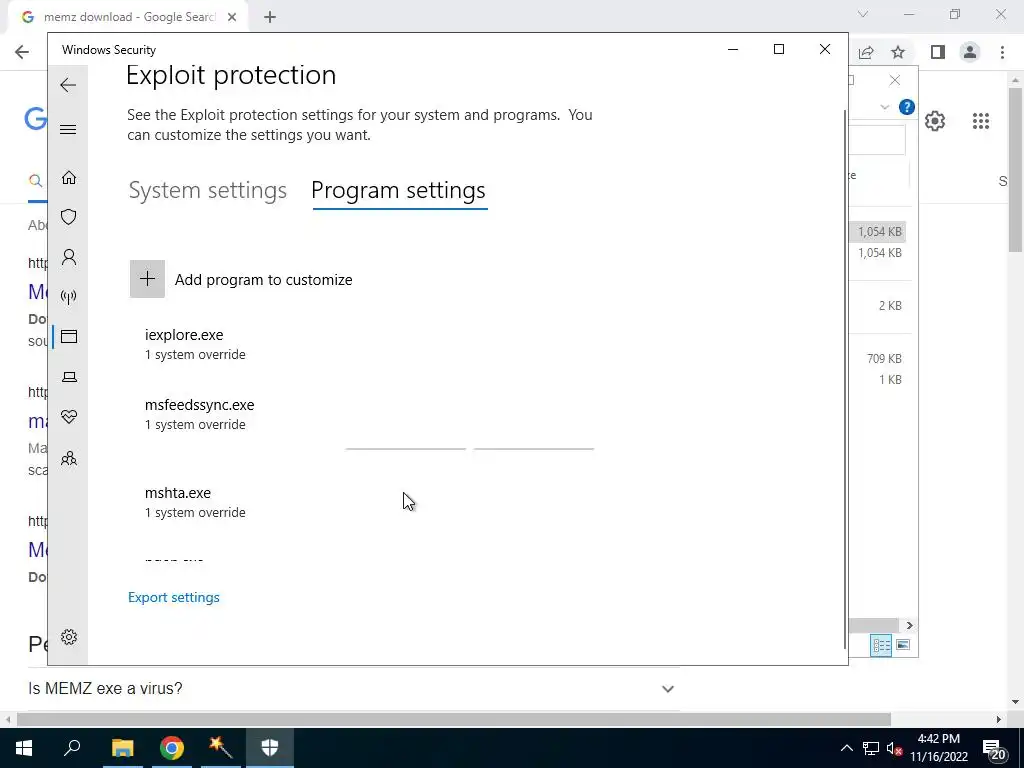The image size is (1024, 768).
Task: Open App & browser control icon
Action: click(69, 336)
